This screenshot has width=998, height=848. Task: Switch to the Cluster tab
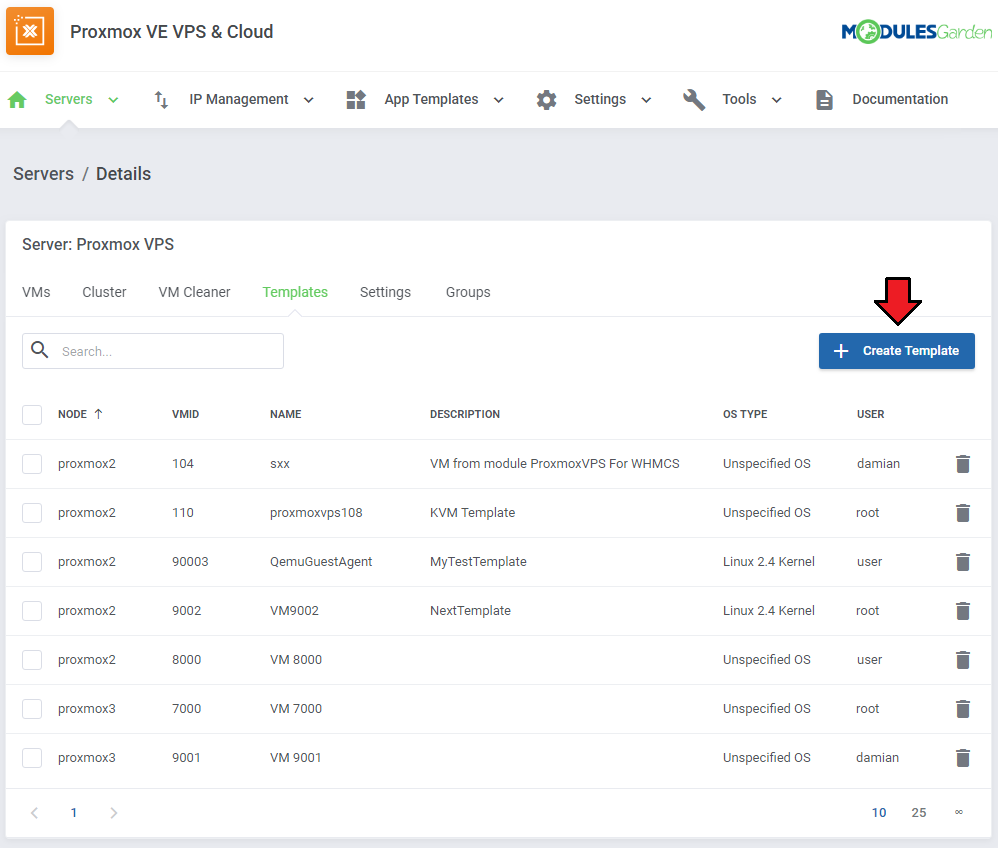click(x=104, y=292)
